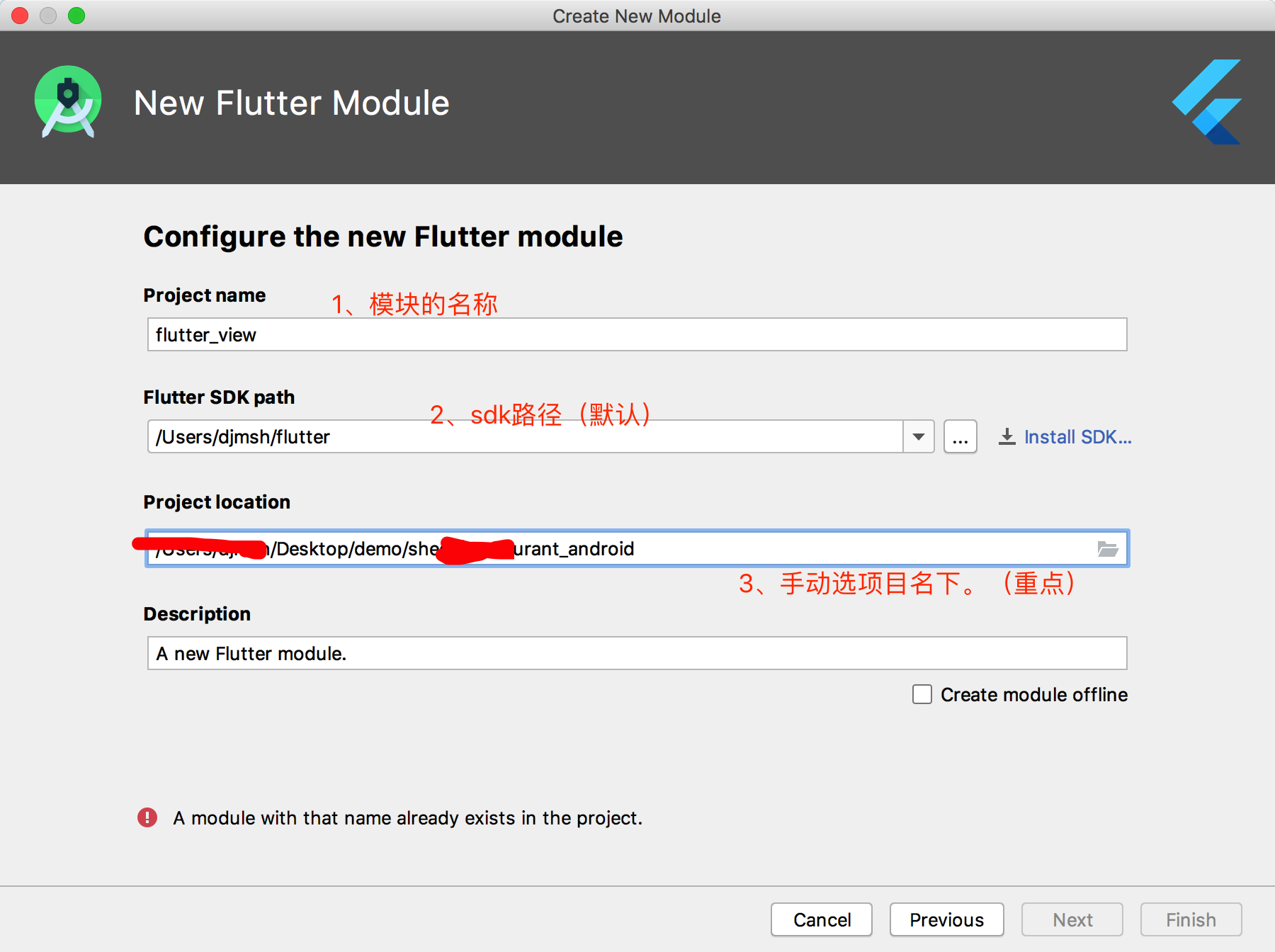Image resolution: width=1275 pixels, height=952 pixels.
Task: Click the Android Studio logo icon
Action: (68, 102)
